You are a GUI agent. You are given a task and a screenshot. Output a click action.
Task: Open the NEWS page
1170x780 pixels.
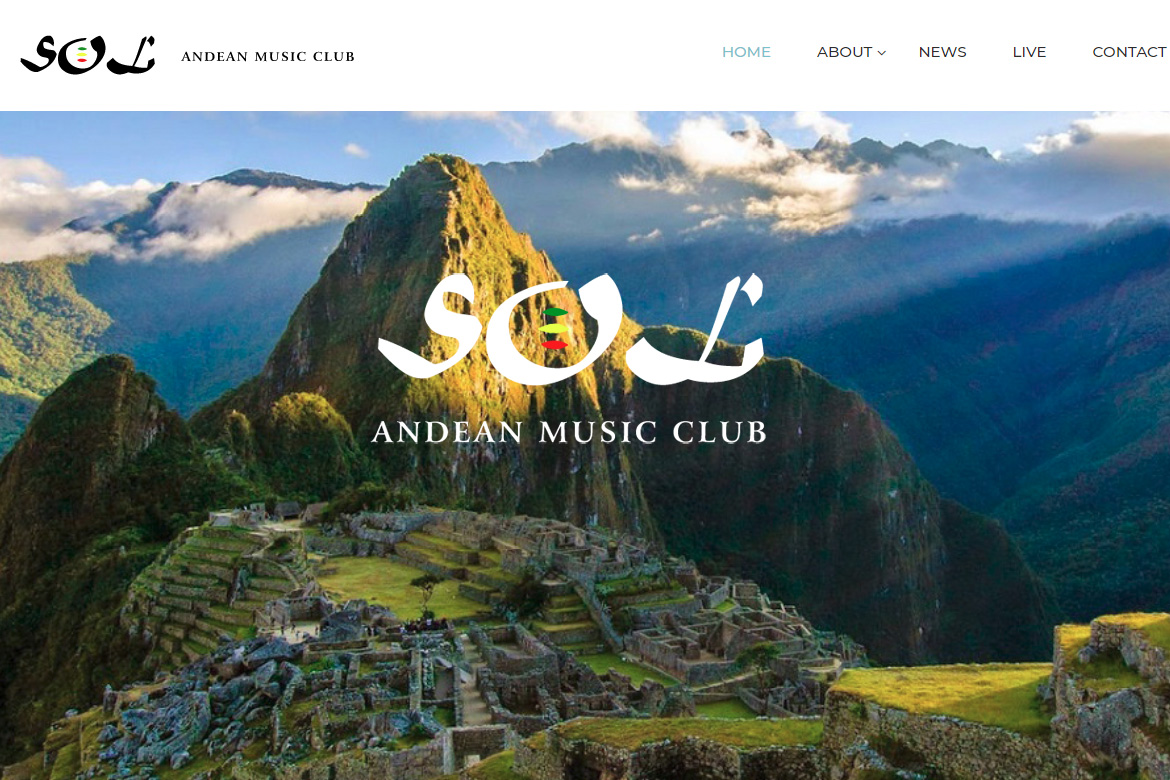tap(942, 52)
